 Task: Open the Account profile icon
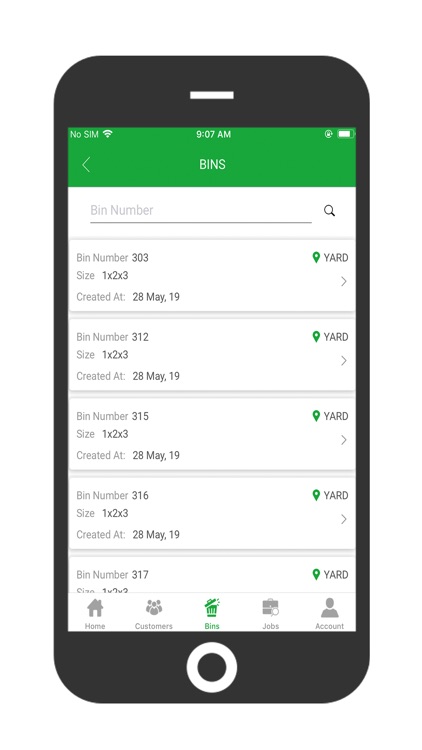(x=329, y=607)
